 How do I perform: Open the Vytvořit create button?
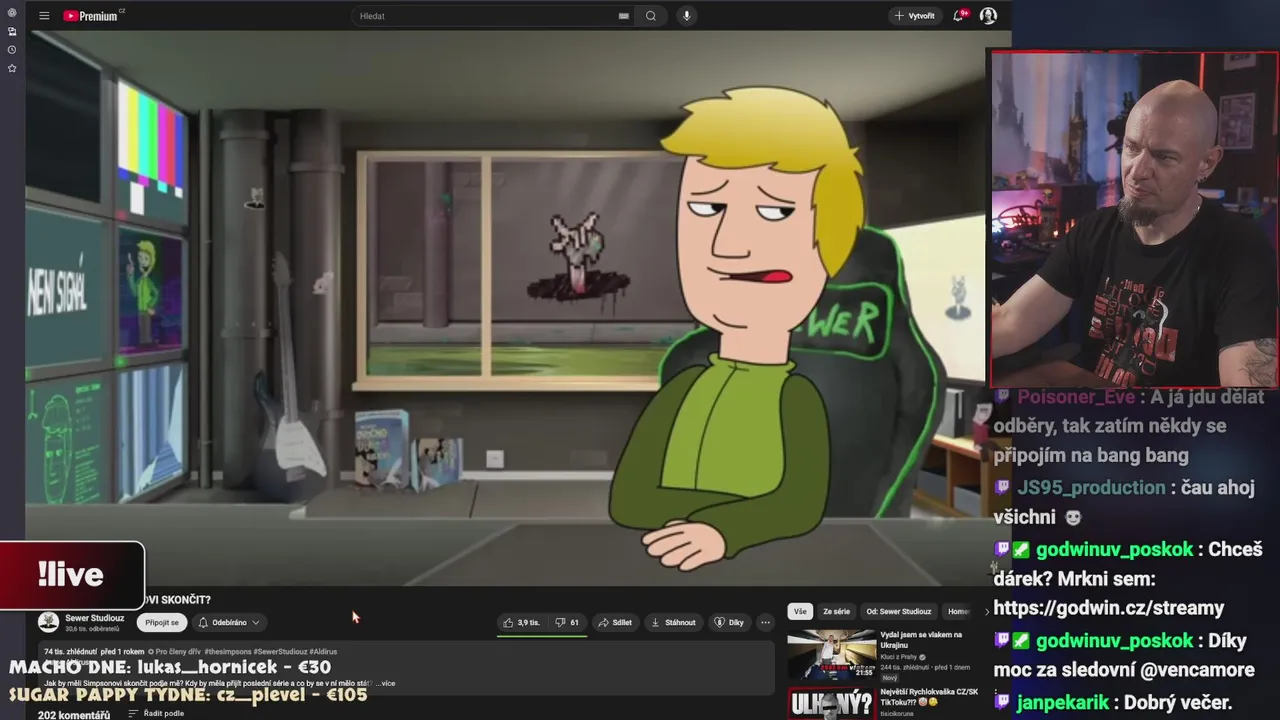915,16
